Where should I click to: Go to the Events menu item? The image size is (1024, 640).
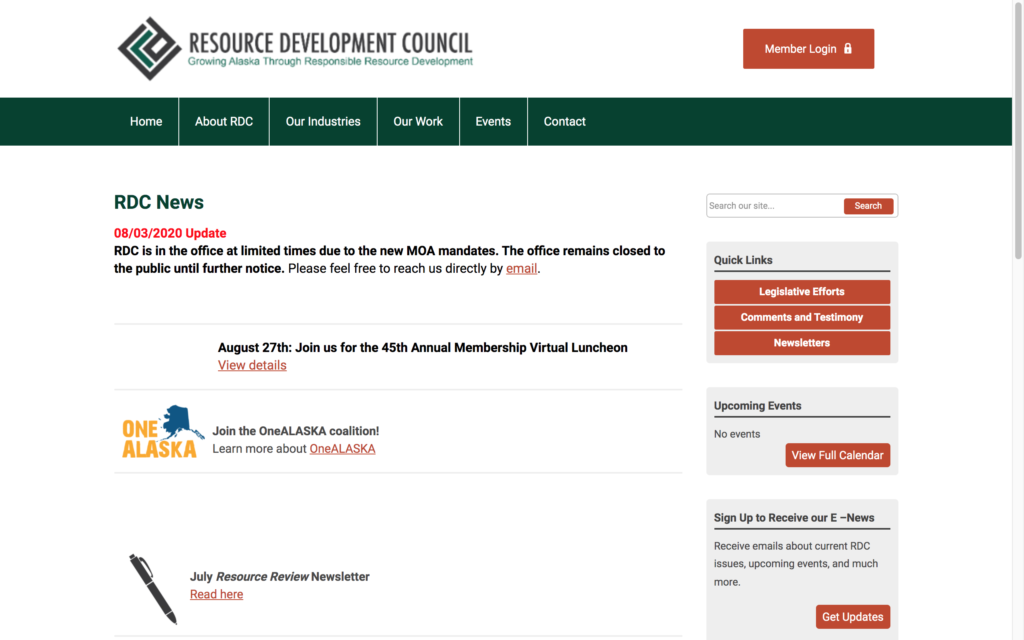493,122
